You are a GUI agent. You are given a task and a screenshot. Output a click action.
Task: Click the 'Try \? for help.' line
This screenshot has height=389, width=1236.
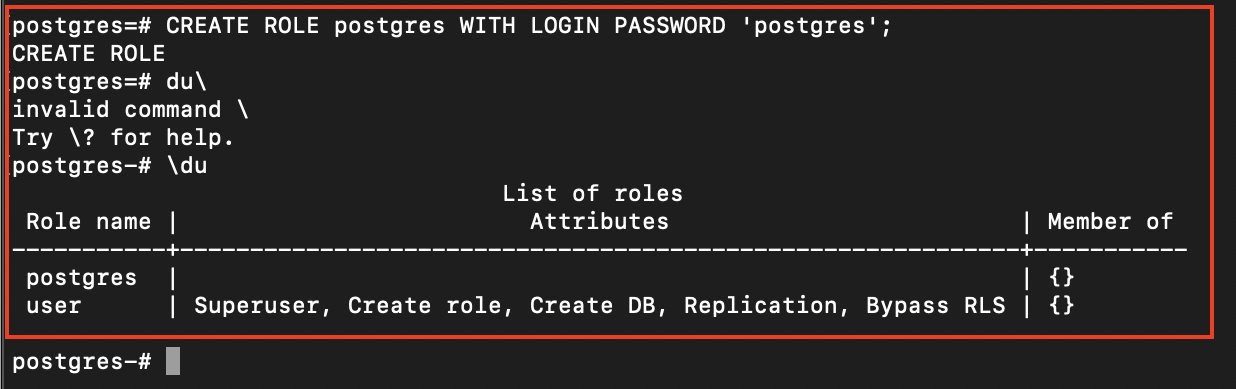point(124,138)
